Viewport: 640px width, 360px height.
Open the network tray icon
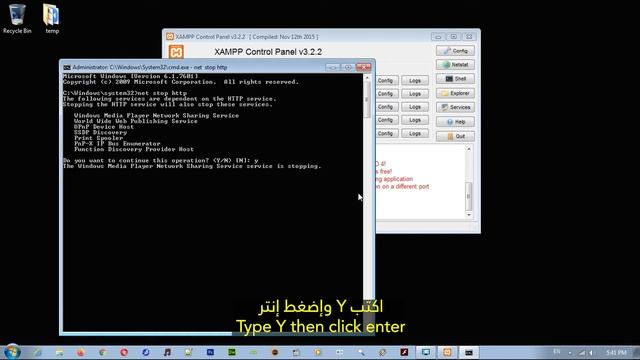coord(582,352)
